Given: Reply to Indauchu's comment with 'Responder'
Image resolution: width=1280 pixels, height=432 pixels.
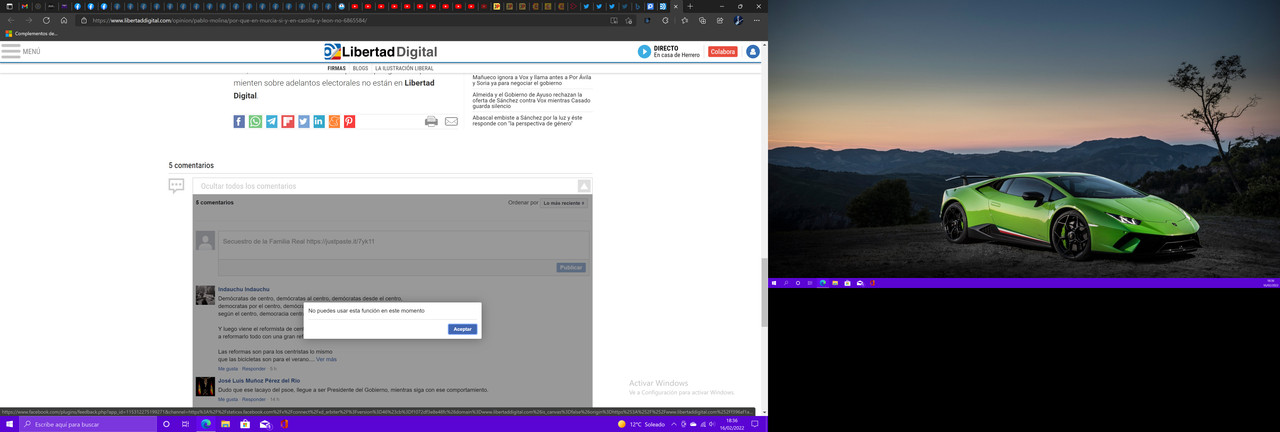Looking at the screenshot, I should pos(254,369).
